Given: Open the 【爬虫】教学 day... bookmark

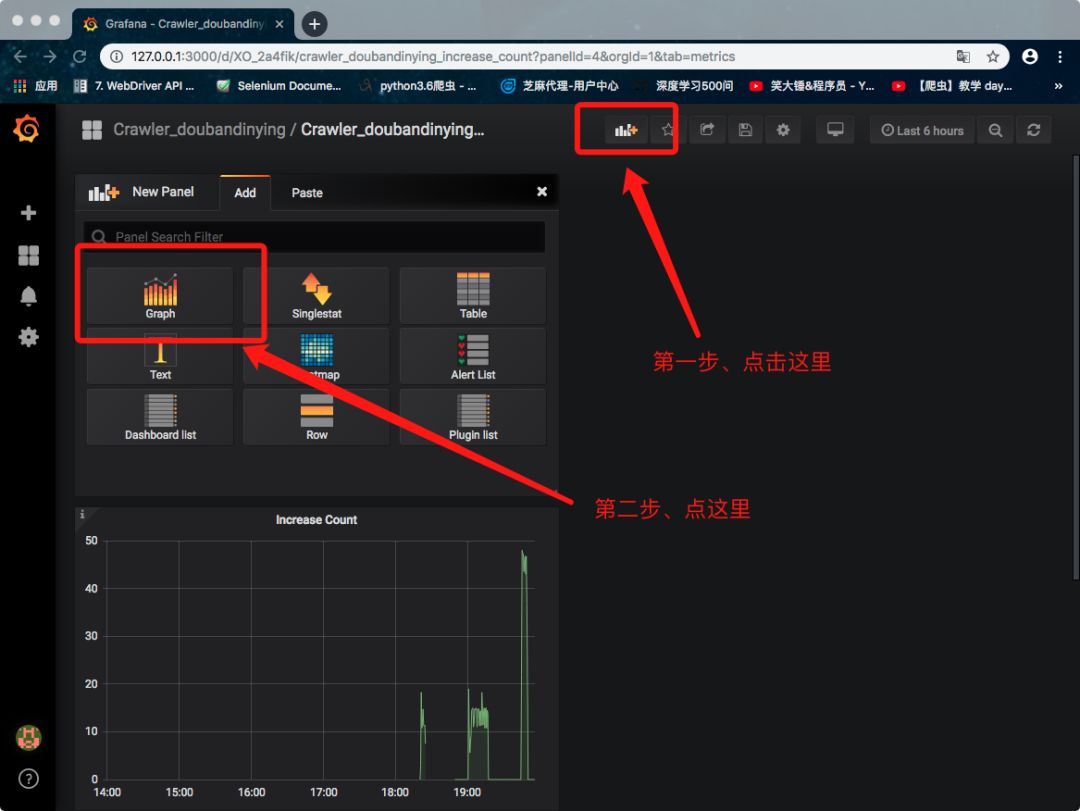Looking at the screenshot, I should [953, 85].
